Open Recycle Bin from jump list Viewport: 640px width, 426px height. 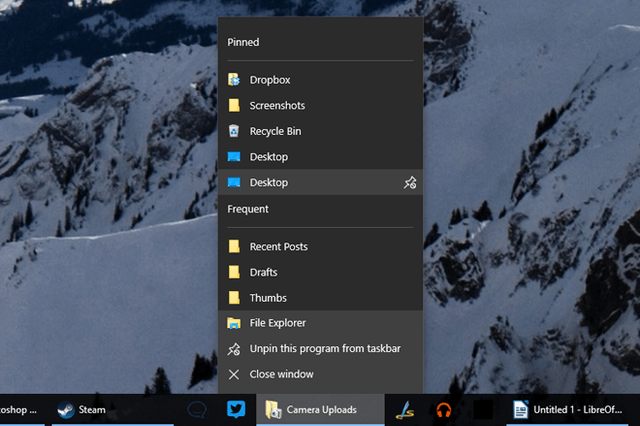point(320,131)
